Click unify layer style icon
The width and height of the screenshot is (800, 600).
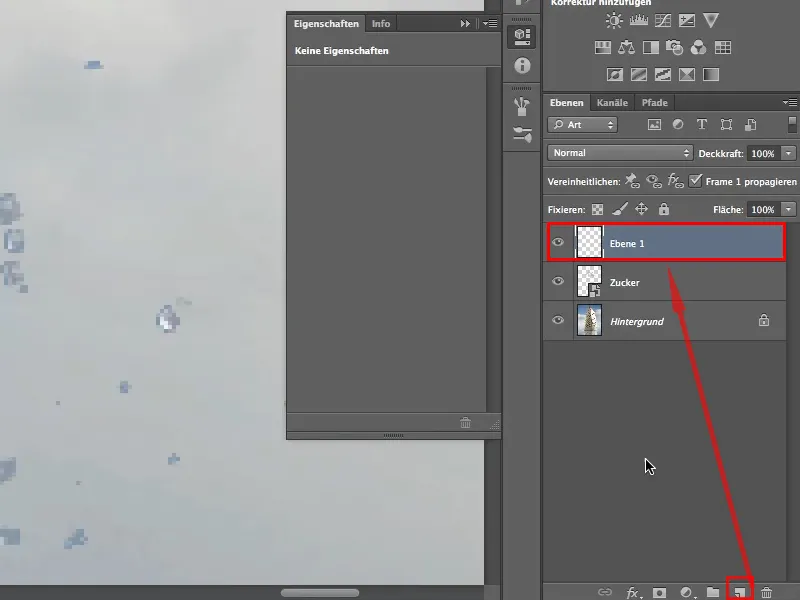(676, 181)
